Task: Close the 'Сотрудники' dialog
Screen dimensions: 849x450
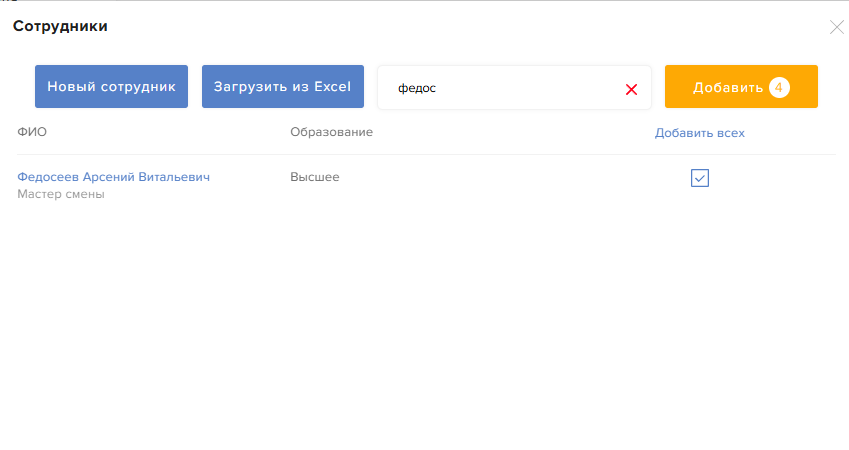Action: [x=837, y=27]
